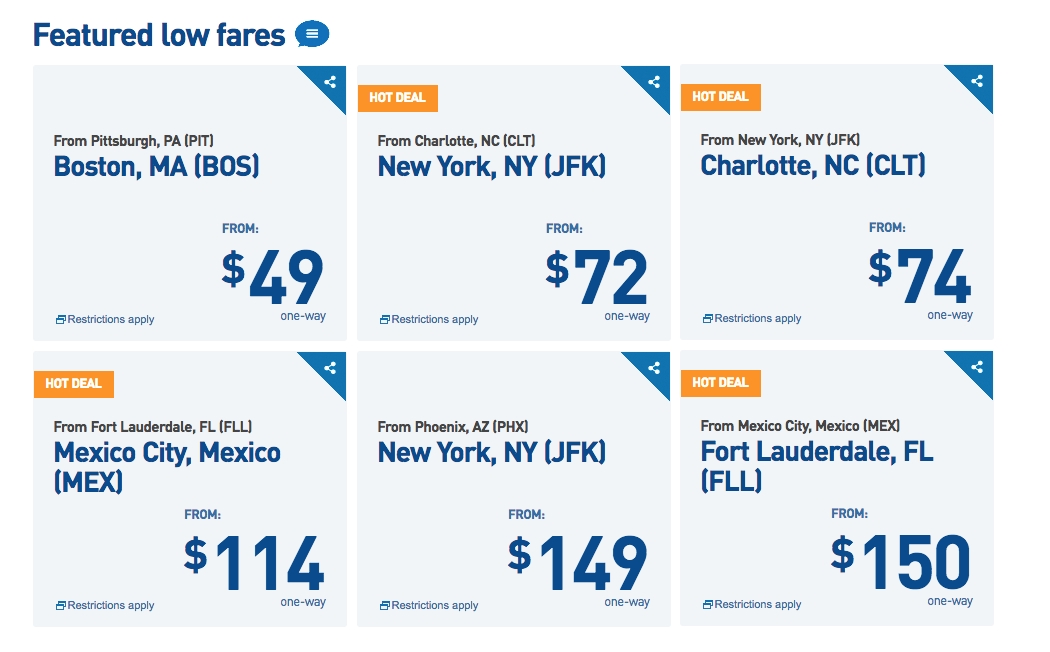Share the Mexico City to Fort Lauderdale fare
The width and height of the screenshot is (1050, 652).
pyautogui.click(x=977, y=367)
